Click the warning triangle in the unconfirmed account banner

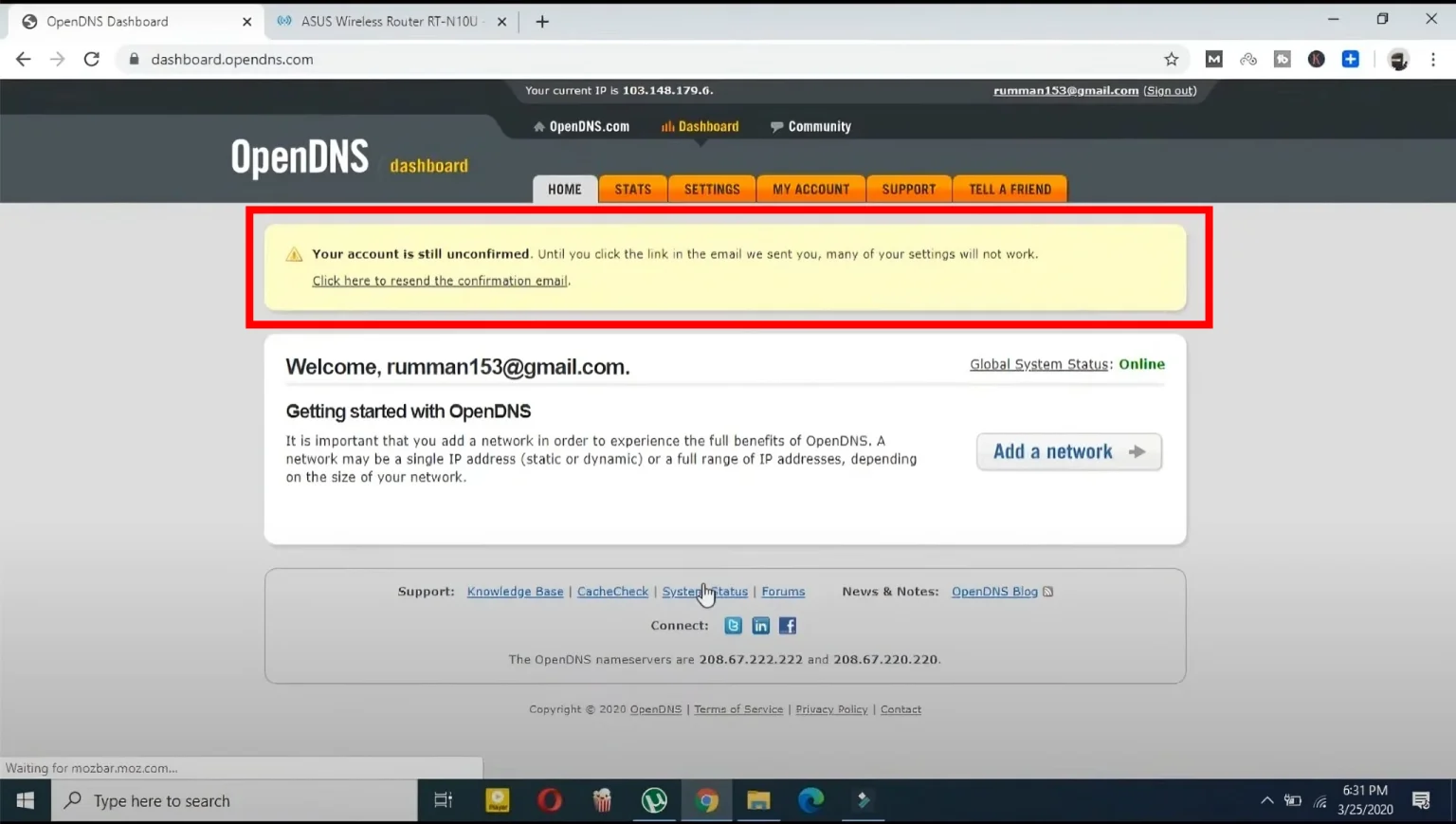tap(294, 253)
